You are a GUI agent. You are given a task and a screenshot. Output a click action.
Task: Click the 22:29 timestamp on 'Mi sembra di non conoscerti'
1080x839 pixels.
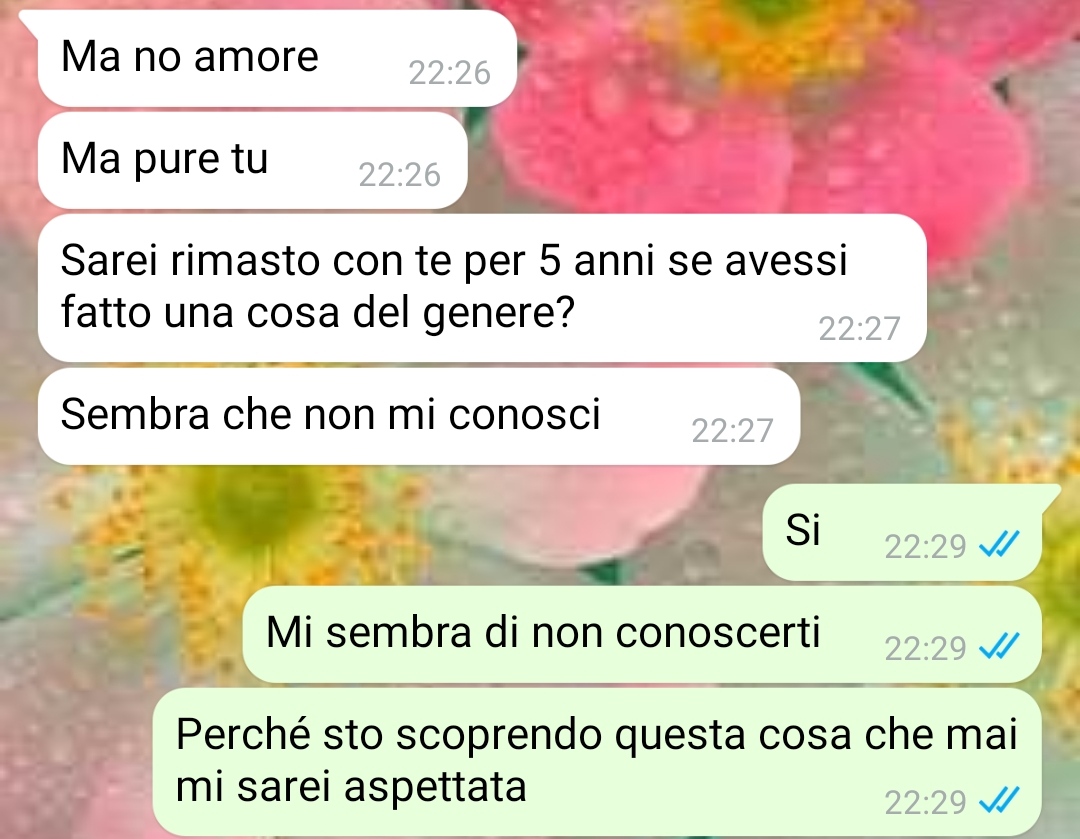click(925, 649)
